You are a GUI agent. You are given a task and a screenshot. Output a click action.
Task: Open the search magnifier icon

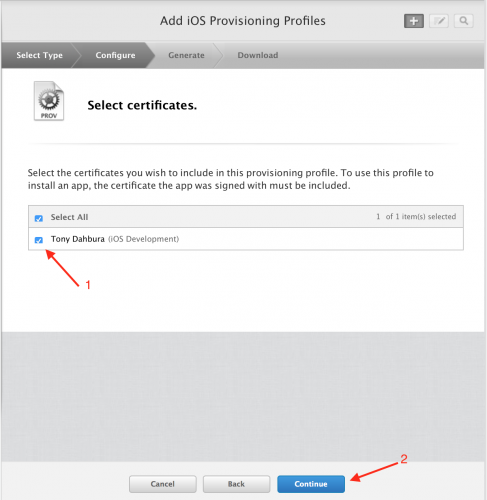pyautogui.click(x=464, y=21)
